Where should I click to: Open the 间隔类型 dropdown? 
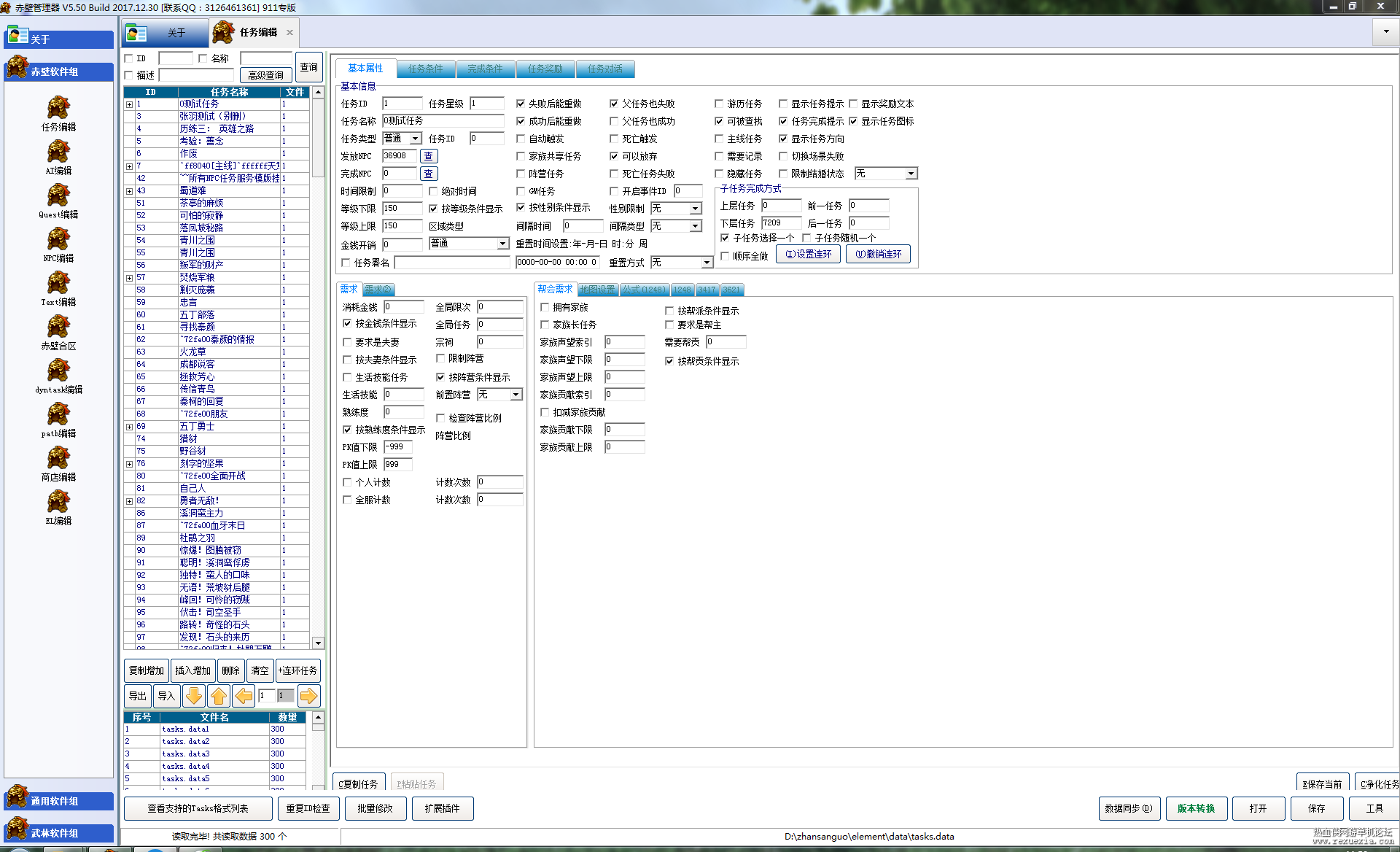696,226
